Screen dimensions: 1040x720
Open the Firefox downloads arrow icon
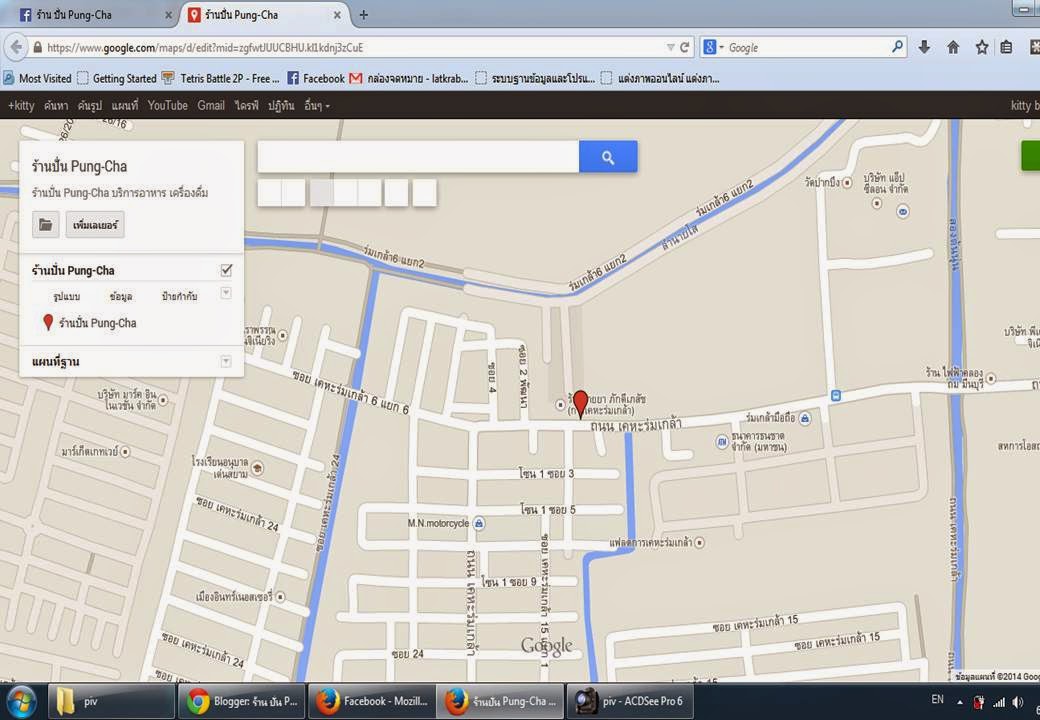click(x=924, y=47)
